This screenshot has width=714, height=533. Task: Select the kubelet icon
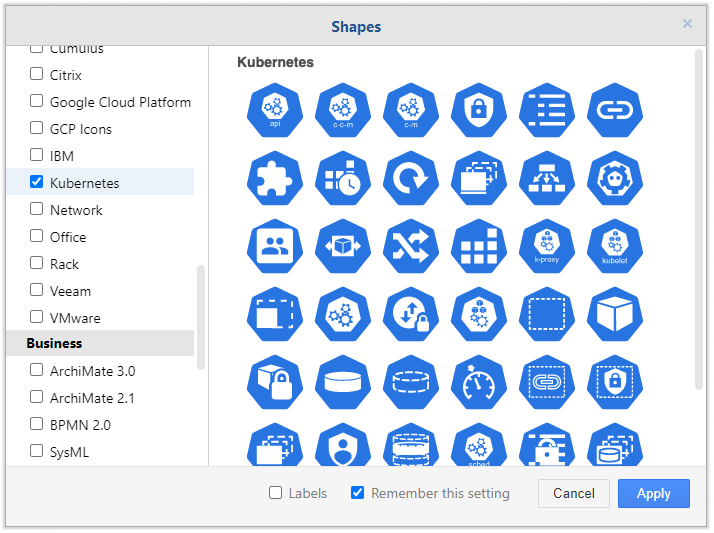[x=615, y=246]
